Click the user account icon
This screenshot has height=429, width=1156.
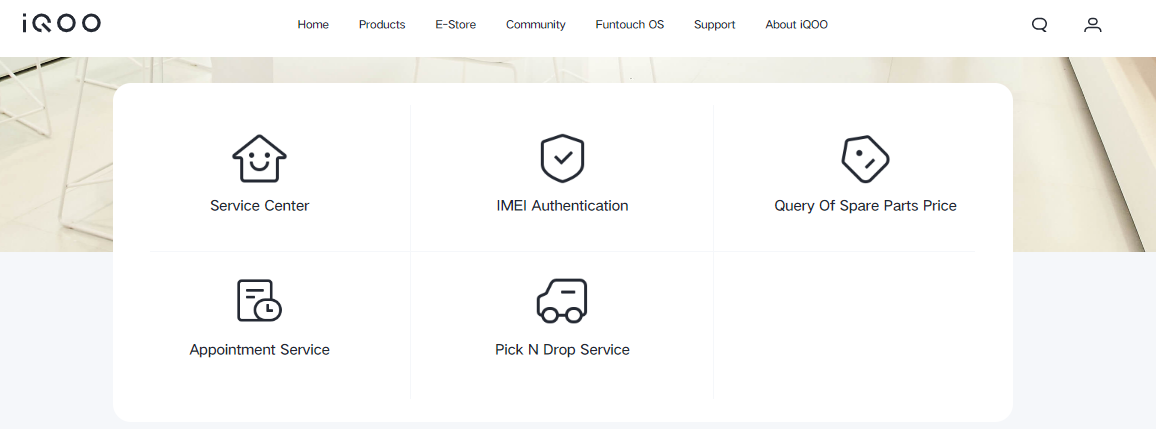click(1093, 25)
